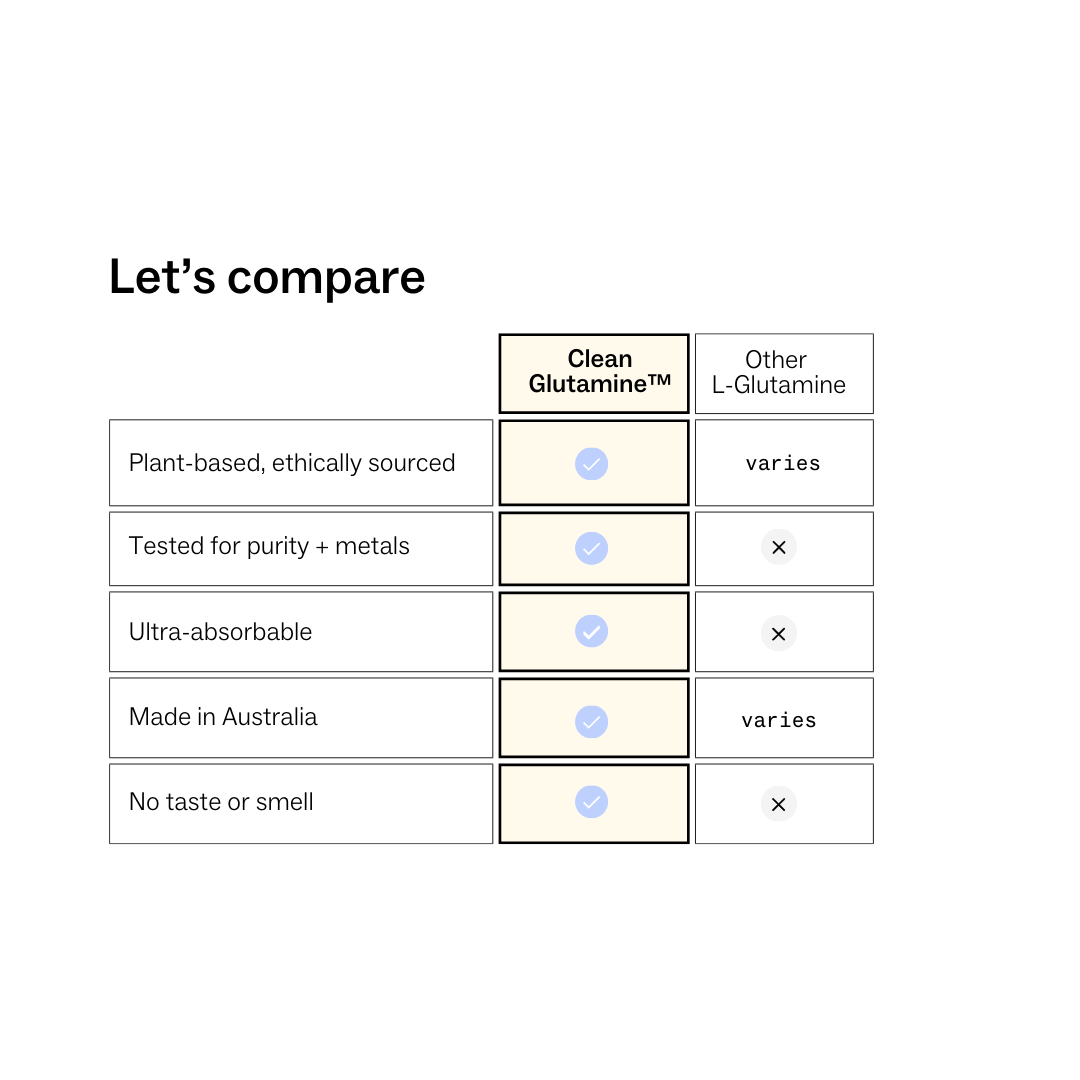The image size is (1080, 1080).
Task: Select the Other L-Glutamine column header
Action: [x=784, y=373]
